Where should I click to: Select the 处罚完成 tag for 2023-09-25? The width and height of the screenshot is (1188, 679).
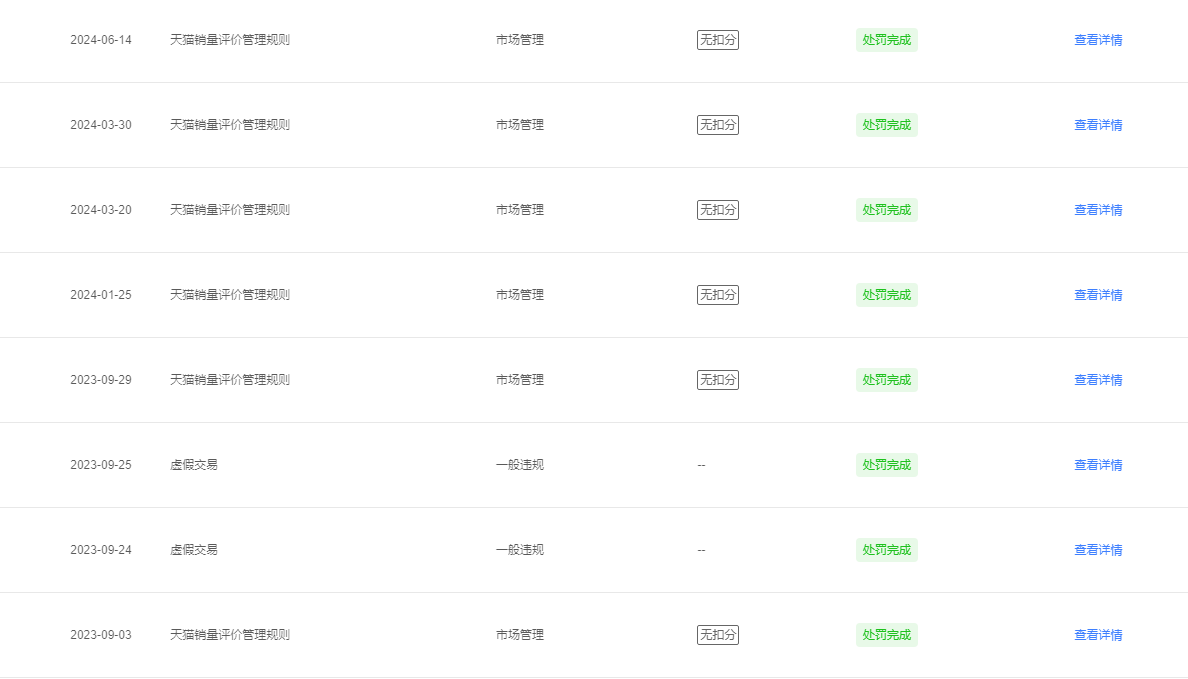(x=886, y=465)
